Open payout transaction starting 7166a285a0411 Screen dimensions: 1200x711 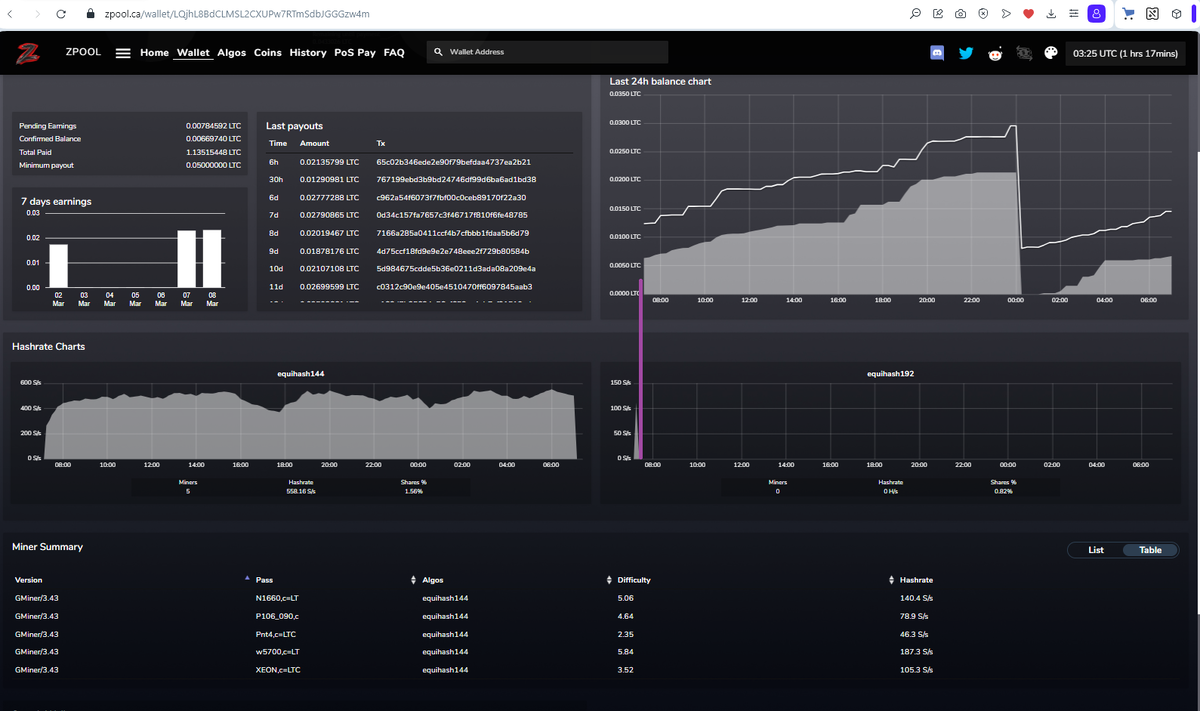point(453,233)
